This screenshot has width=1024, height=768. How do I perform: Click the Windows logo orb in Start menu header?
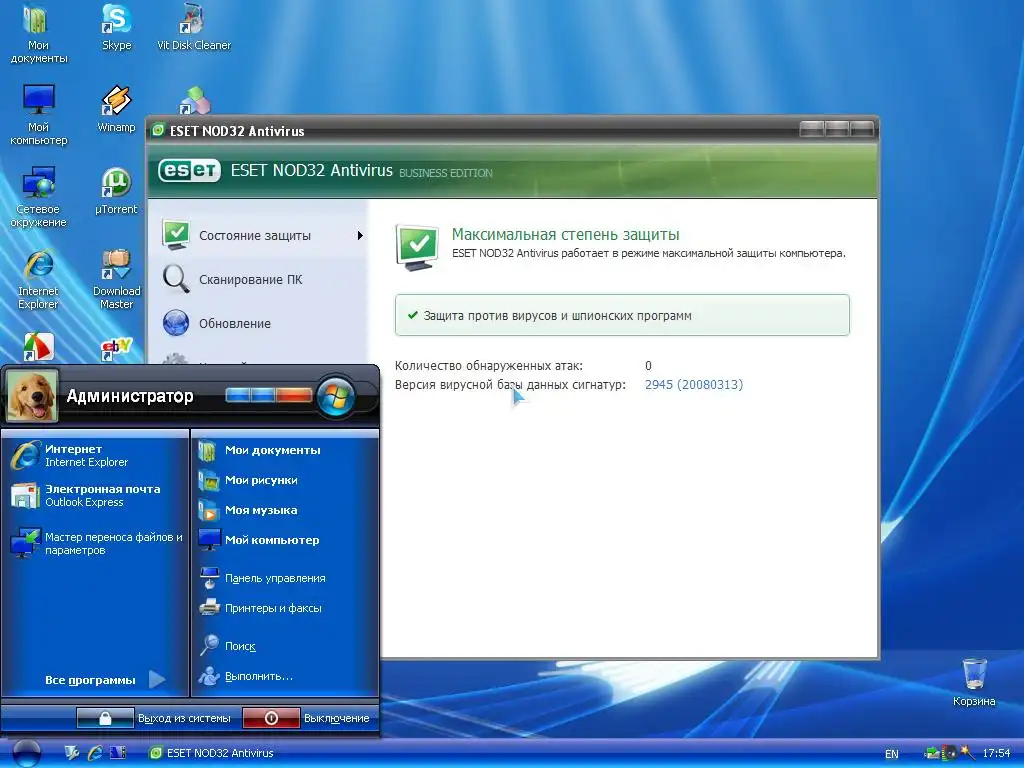(335, 396)
